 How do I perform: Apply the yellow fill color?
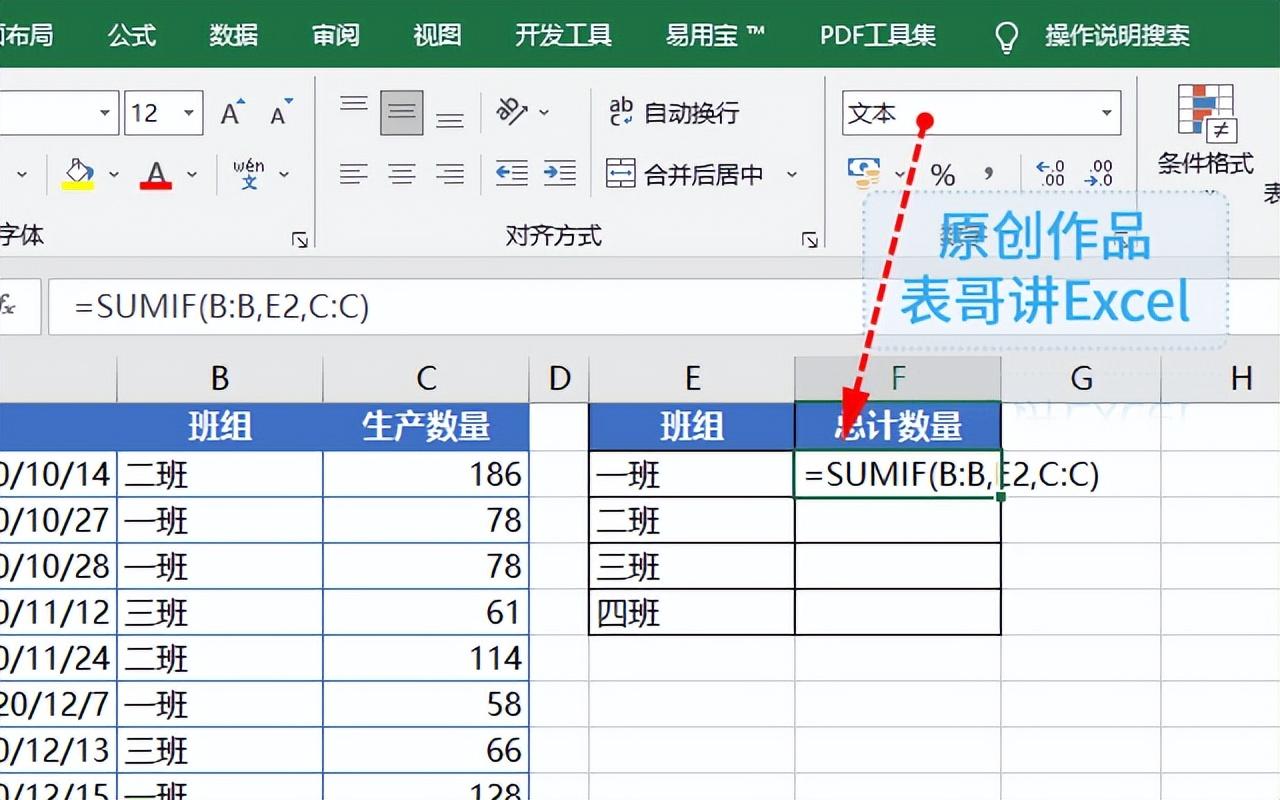click(78, 174)
